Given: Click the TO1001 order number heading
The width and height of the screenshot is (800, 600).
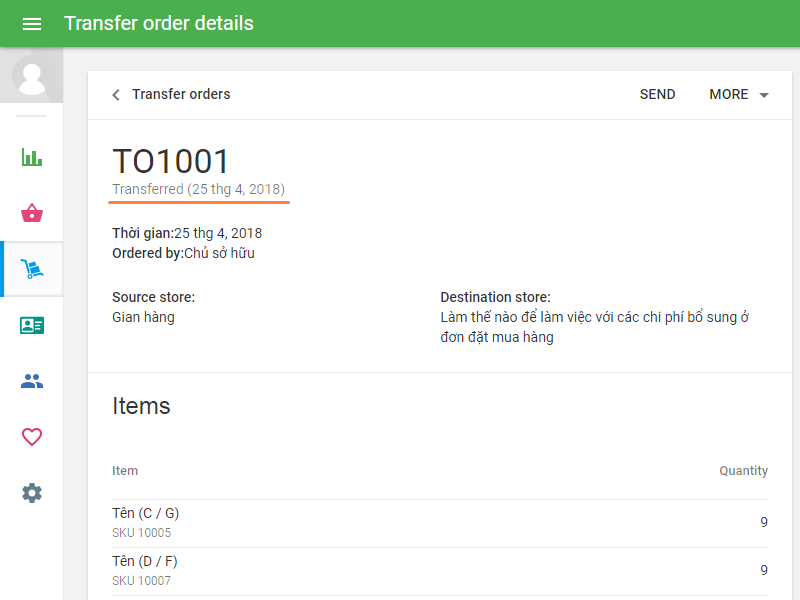Looking at the screenshot, I should point(171,161).
